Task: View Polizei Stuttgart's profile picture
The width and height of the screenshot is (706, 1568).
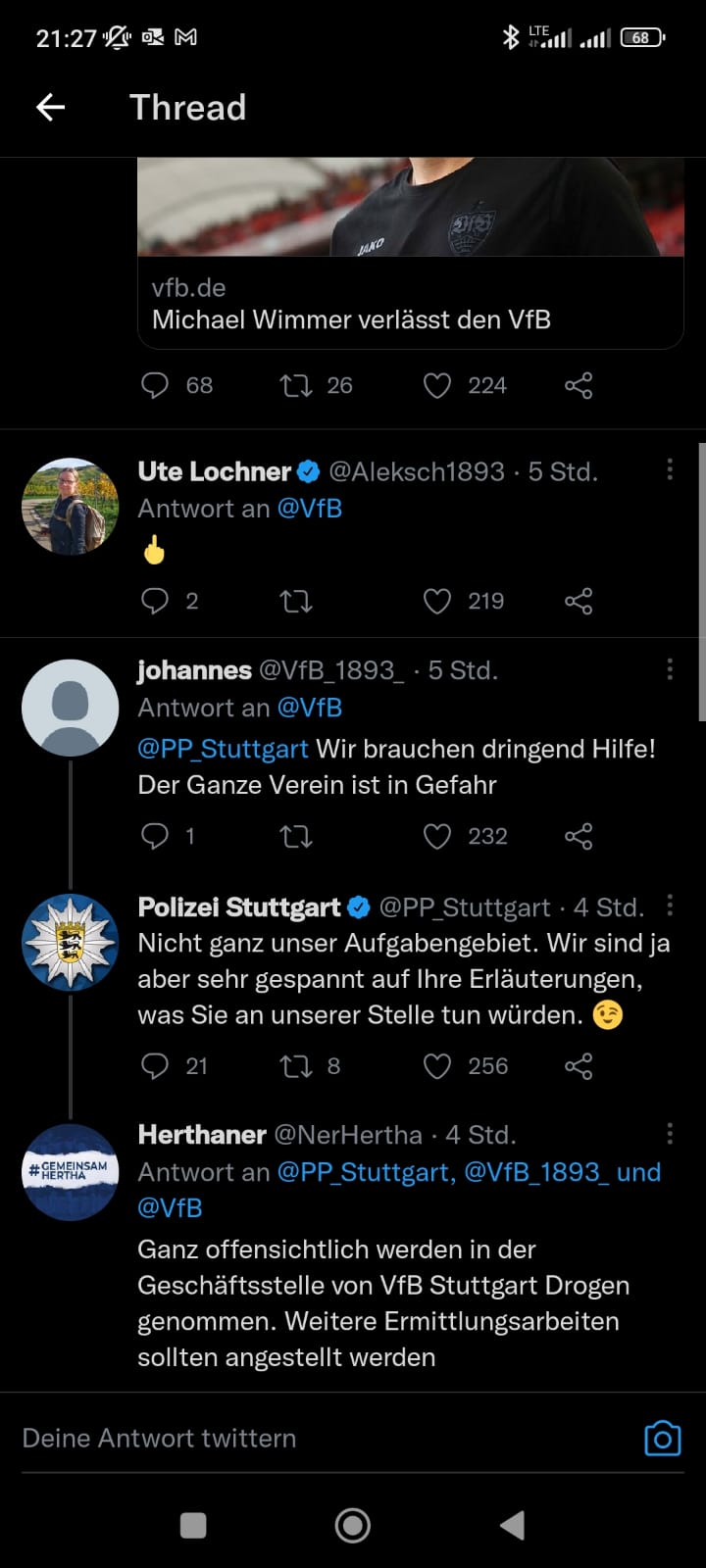Action: [71, 943]
